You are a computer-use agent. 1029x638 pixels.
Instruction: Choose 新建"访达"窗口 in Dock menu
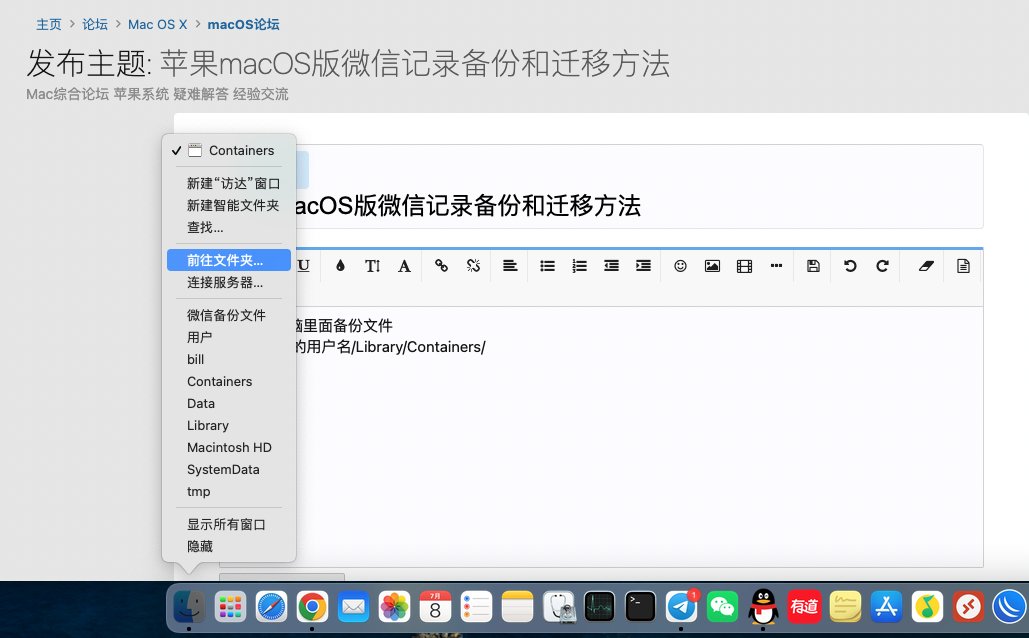click(x=229, y=183)
